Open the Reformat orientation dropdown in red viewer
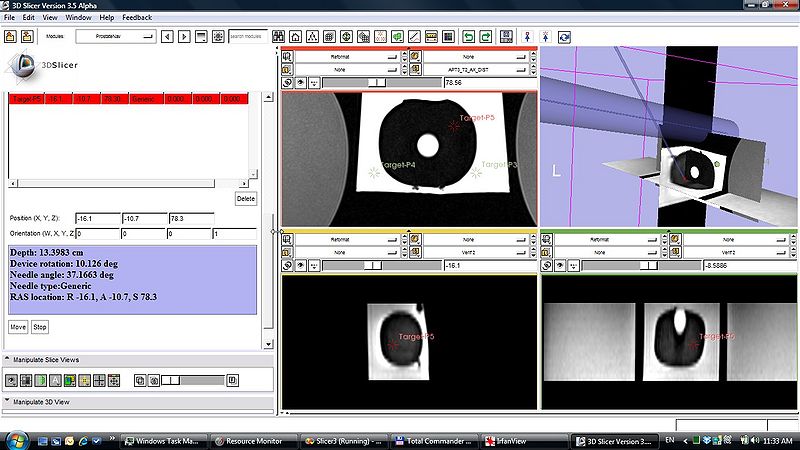The image size is (800, 450). (x=346, y=57)
